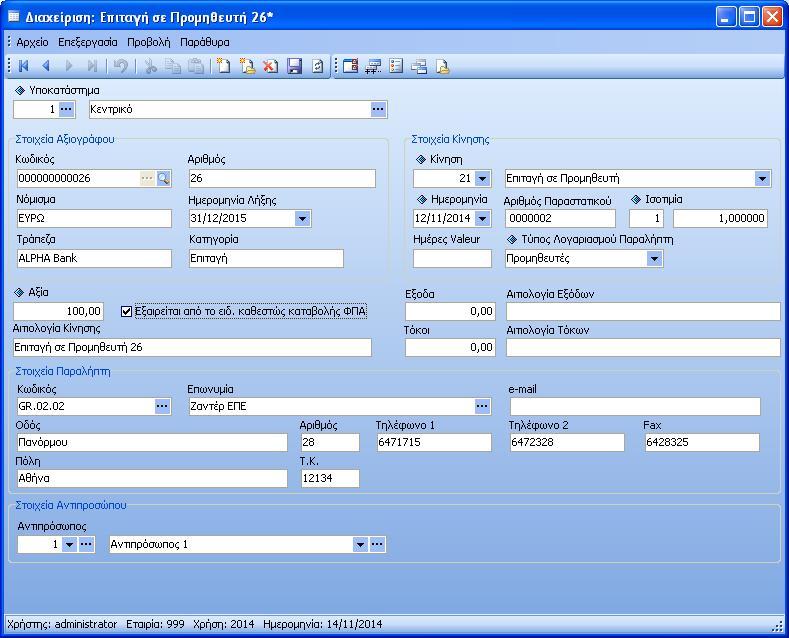Viewport: 789px width, 638px height.
Task: Click the exchange rate field 1,000000
Action: 721,218
